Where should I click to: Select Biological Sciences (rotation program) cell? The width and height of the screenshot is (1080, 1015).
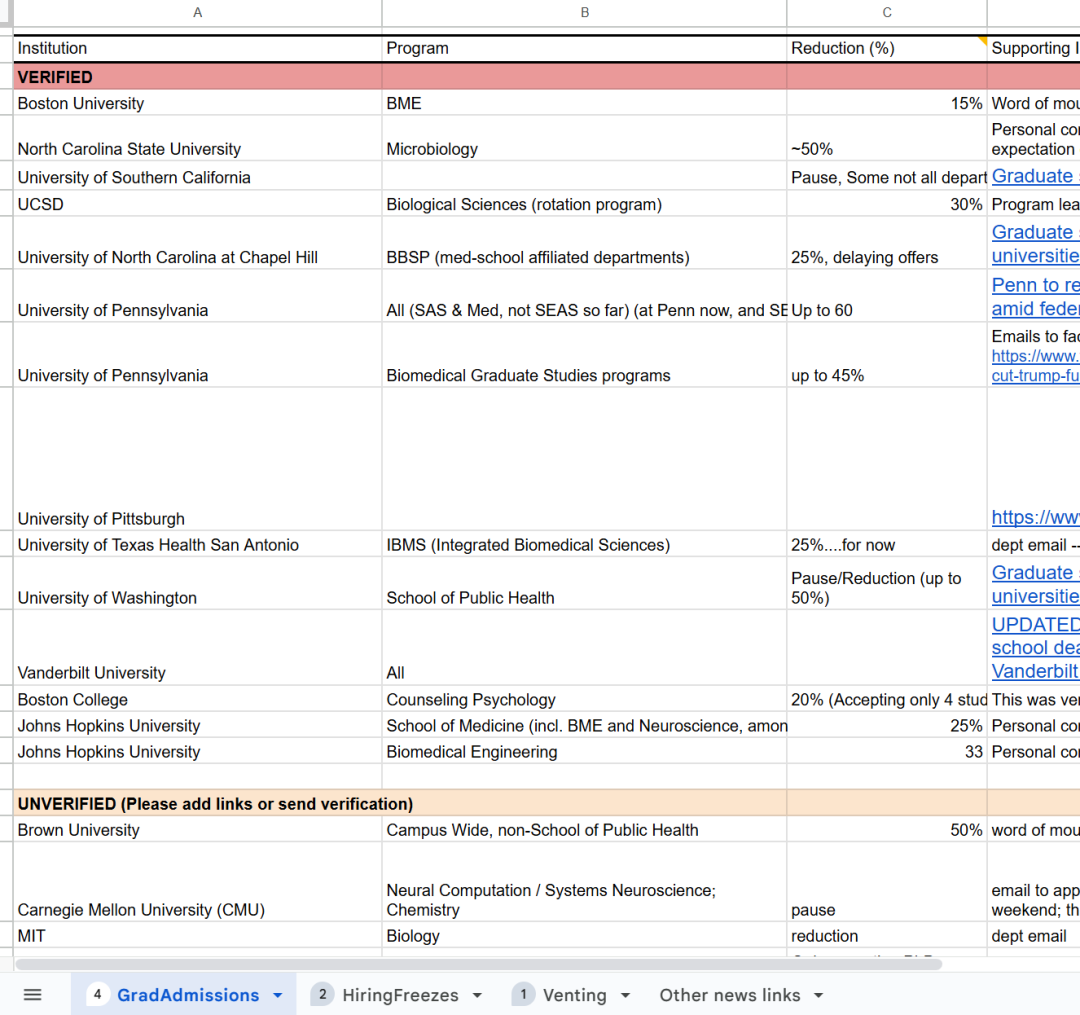[x=584, y=204]
